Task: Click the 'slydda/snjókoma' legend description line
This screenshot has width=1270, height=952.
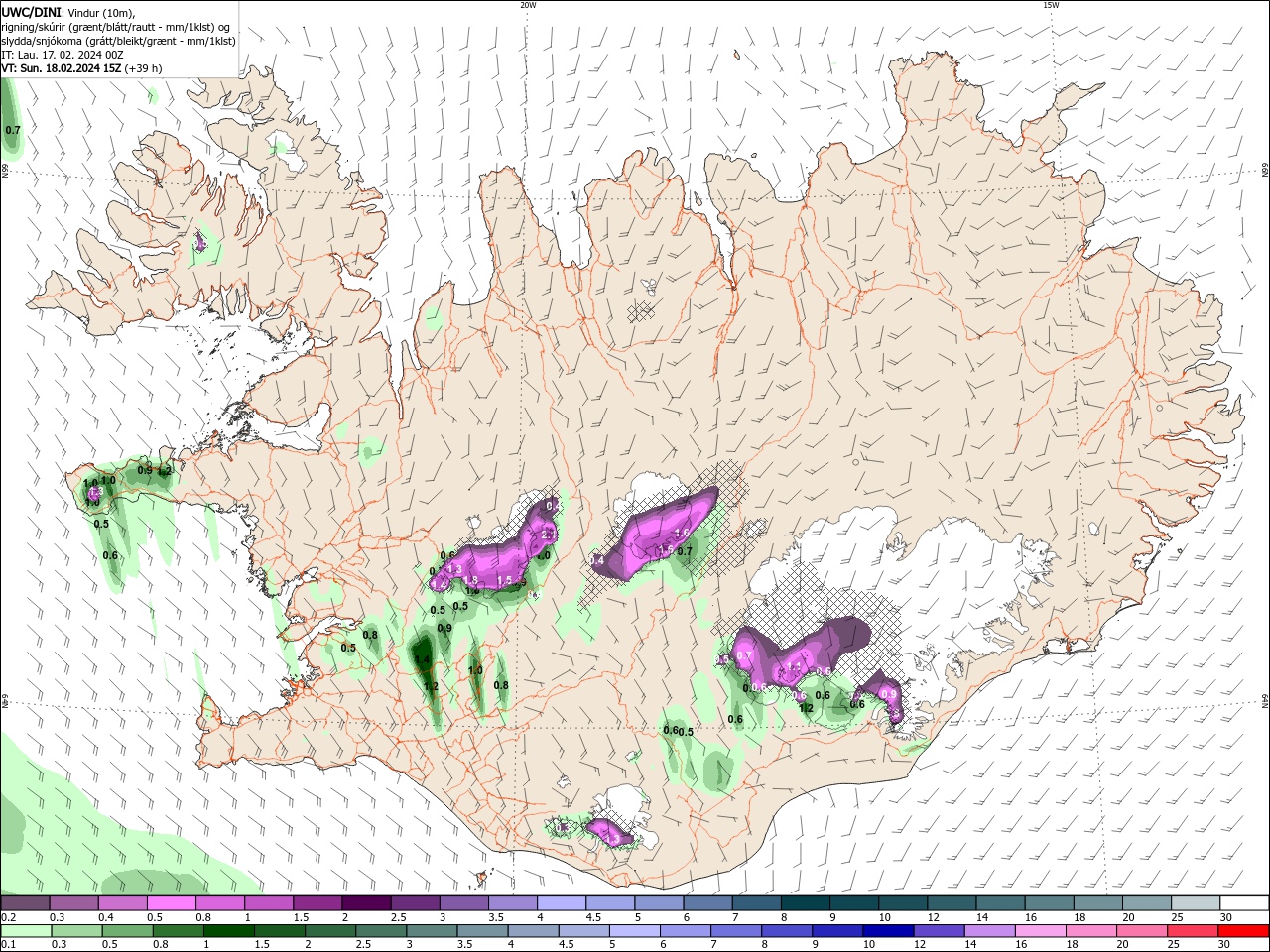Action: click(x=118, y=41)
